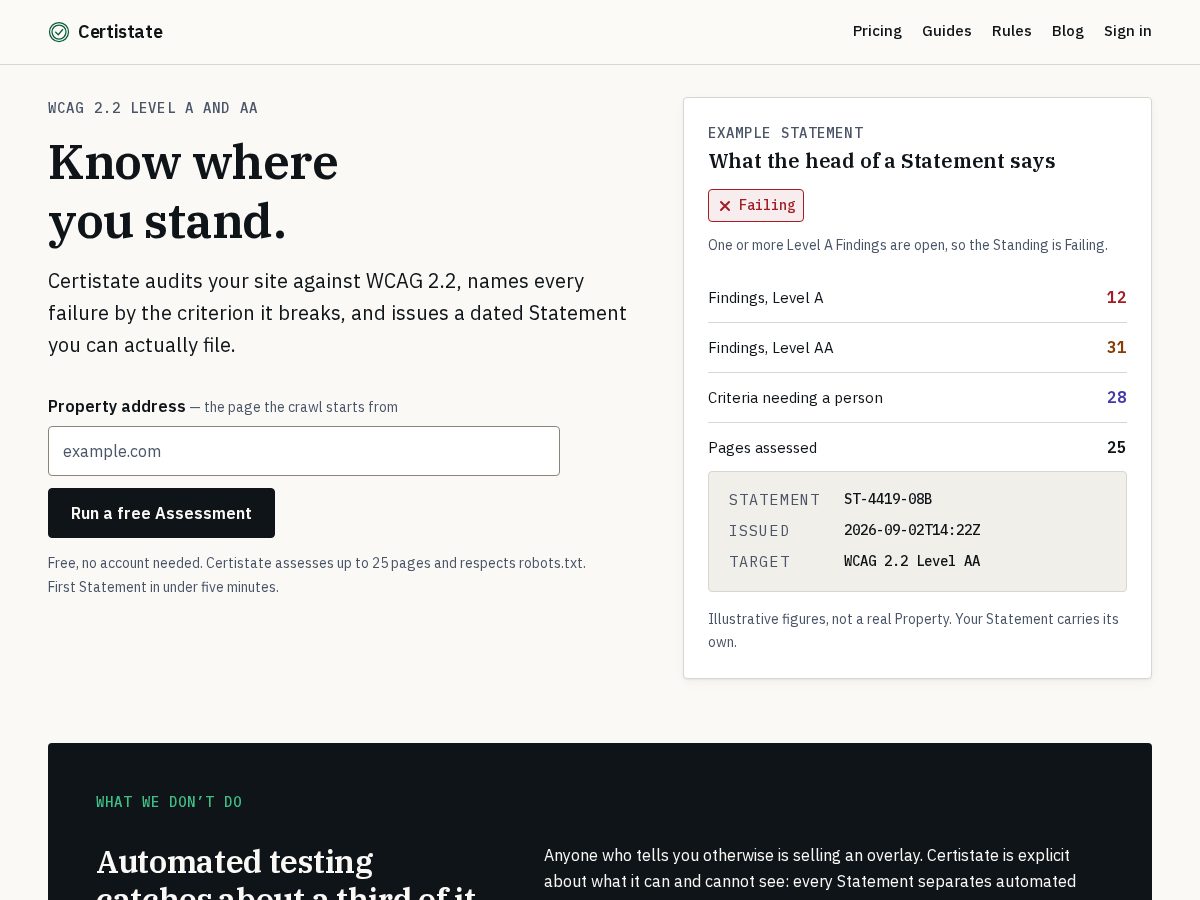1200x900 pixels.
Task: Focus the Property address input field
Action: pos(304,451)
